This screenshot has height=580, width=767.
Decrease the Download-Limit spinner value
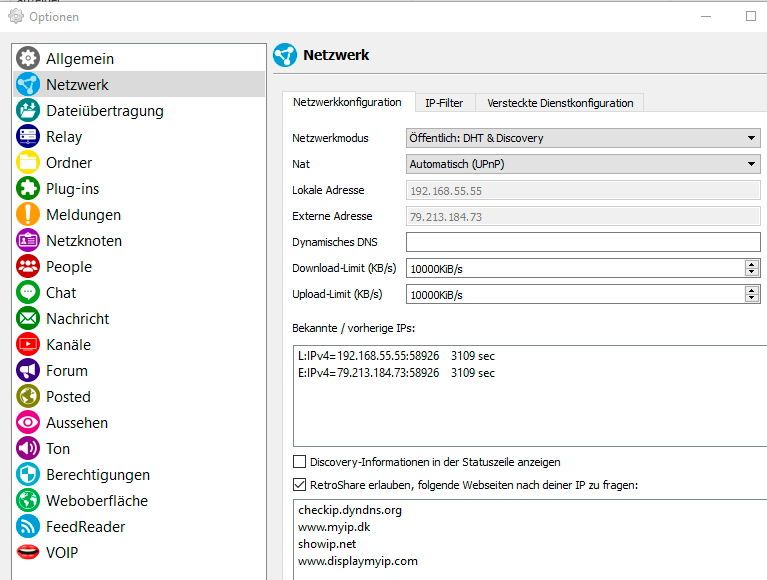(x=752, y=272)
